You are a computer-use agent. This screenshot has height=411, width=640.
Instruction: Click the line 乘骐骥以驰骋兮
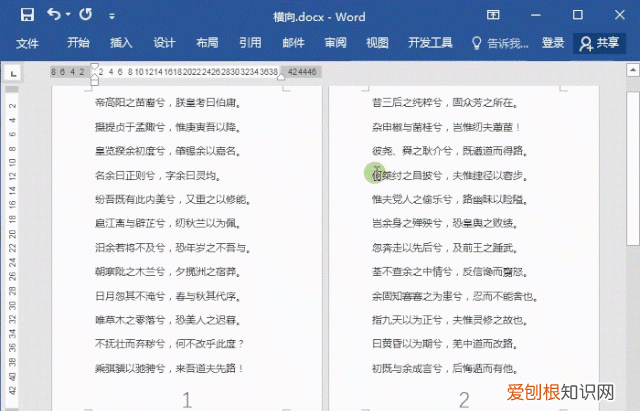point(169,369)
